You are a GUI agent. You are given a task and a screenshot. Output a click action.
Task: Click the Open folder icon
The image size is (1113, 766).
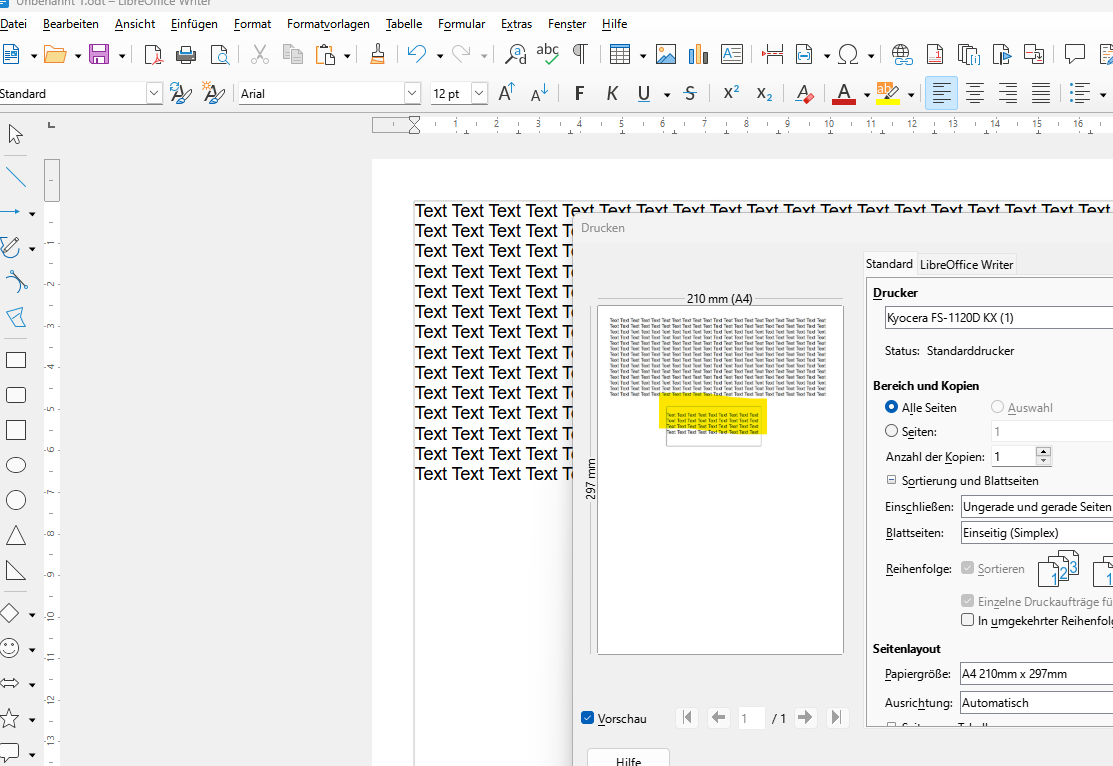click(x=55, y=55)
